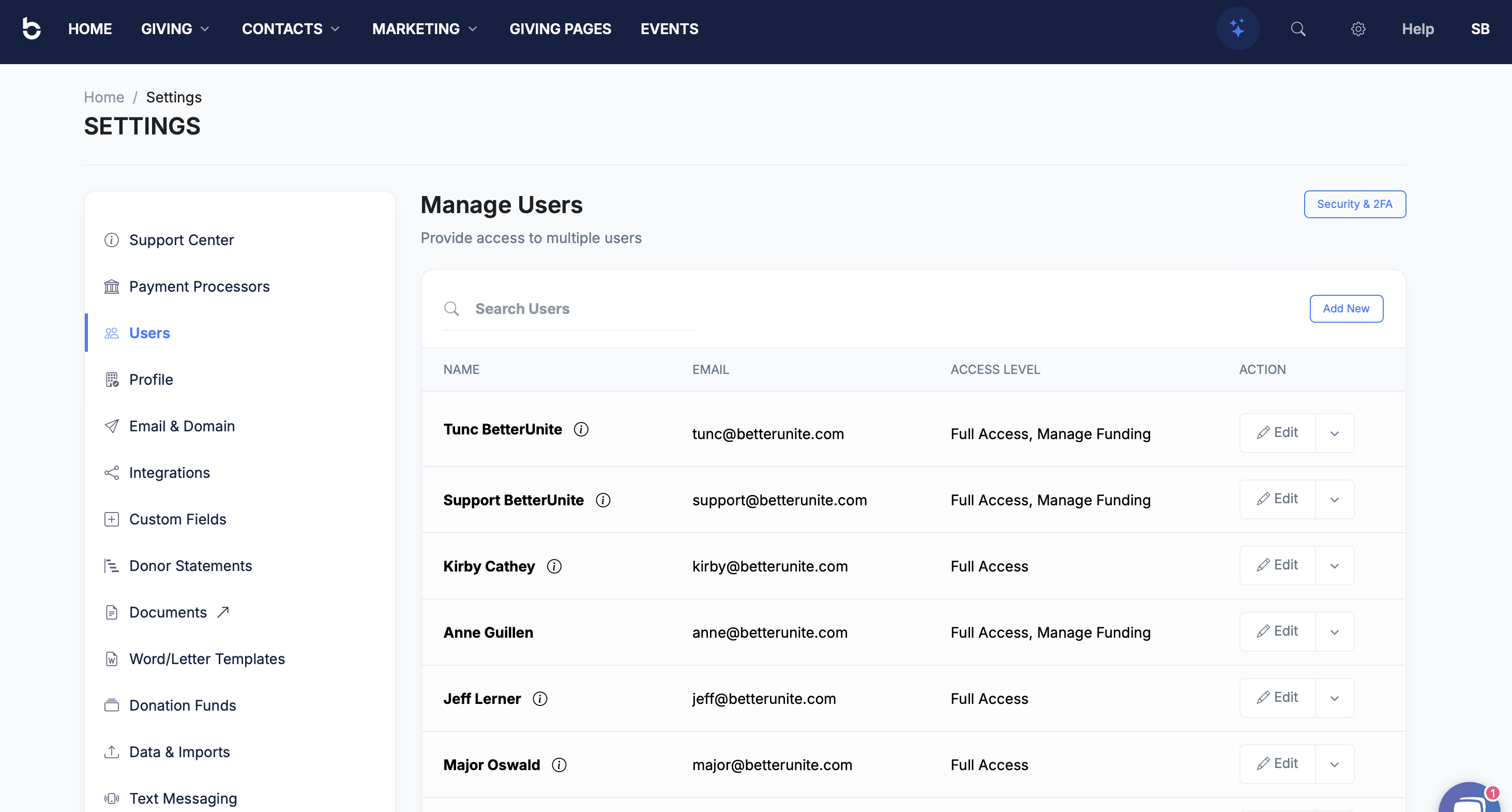Click the Add New user button
This screenshot has width=1512, height=812.
(x=1345, y=308)
